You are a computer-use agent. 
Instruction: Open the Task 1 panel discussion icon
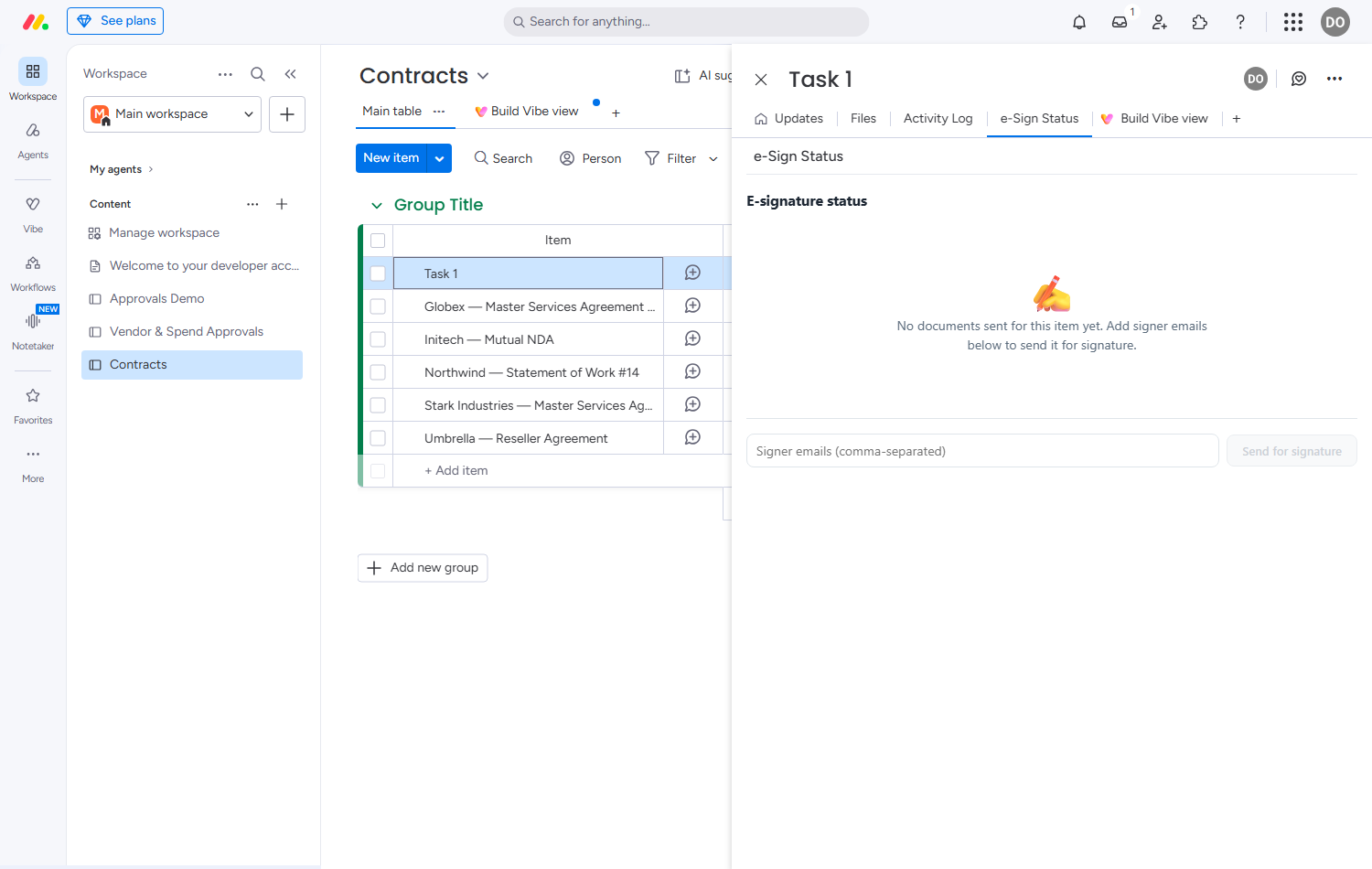pos(1299,79)
